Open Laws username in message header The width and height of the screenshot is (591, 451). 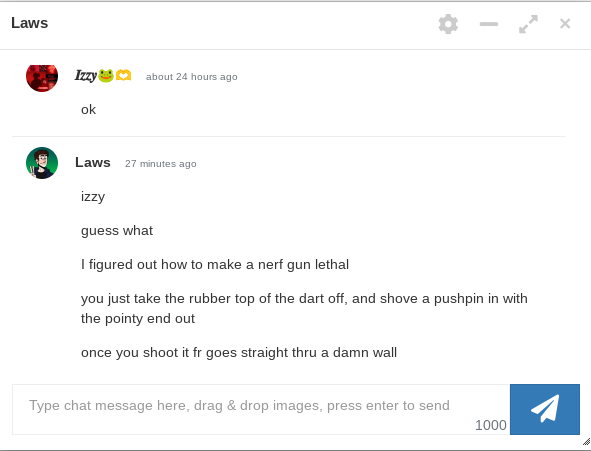point(93,162)
